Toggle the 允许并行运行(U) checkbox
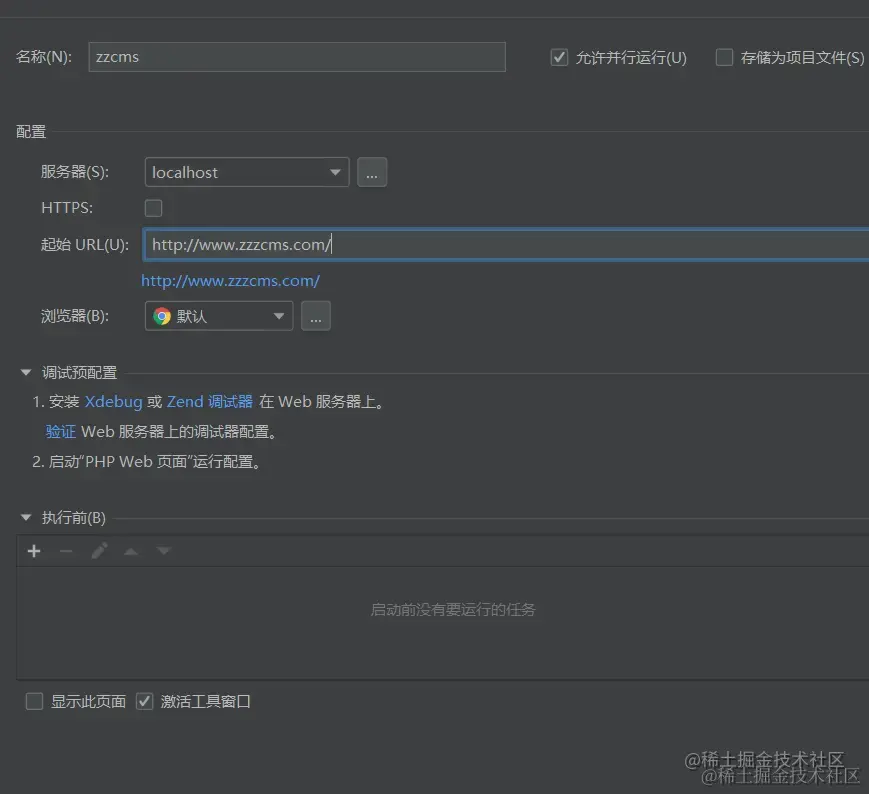Image resolution: width=869 pixels, height=794 pixels. [559, 57]
